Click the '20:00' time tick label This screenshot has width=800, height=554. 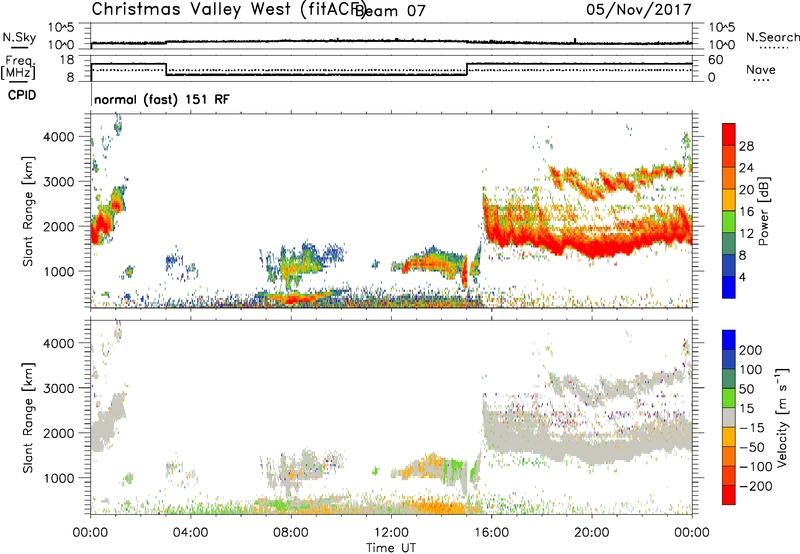point(591,533)
